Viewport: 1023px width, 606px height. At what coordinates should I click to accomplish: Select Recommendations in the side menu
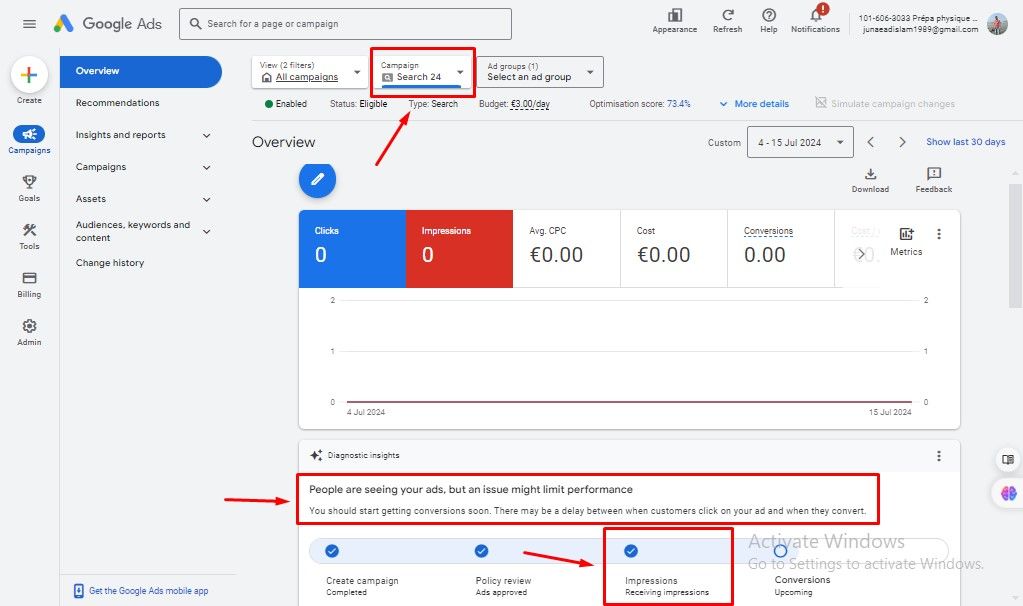tap(118, 103)
